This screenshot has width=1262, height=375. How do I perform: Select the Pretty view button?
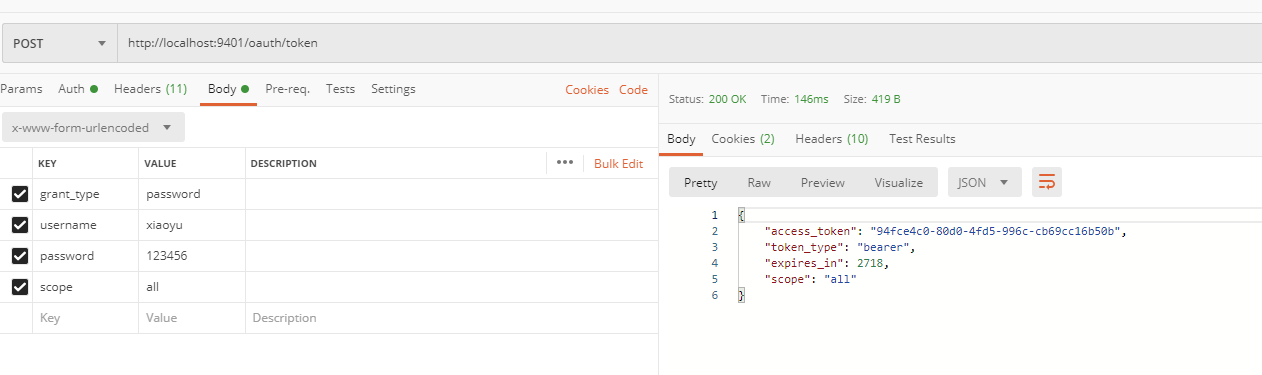pos(700,182)
